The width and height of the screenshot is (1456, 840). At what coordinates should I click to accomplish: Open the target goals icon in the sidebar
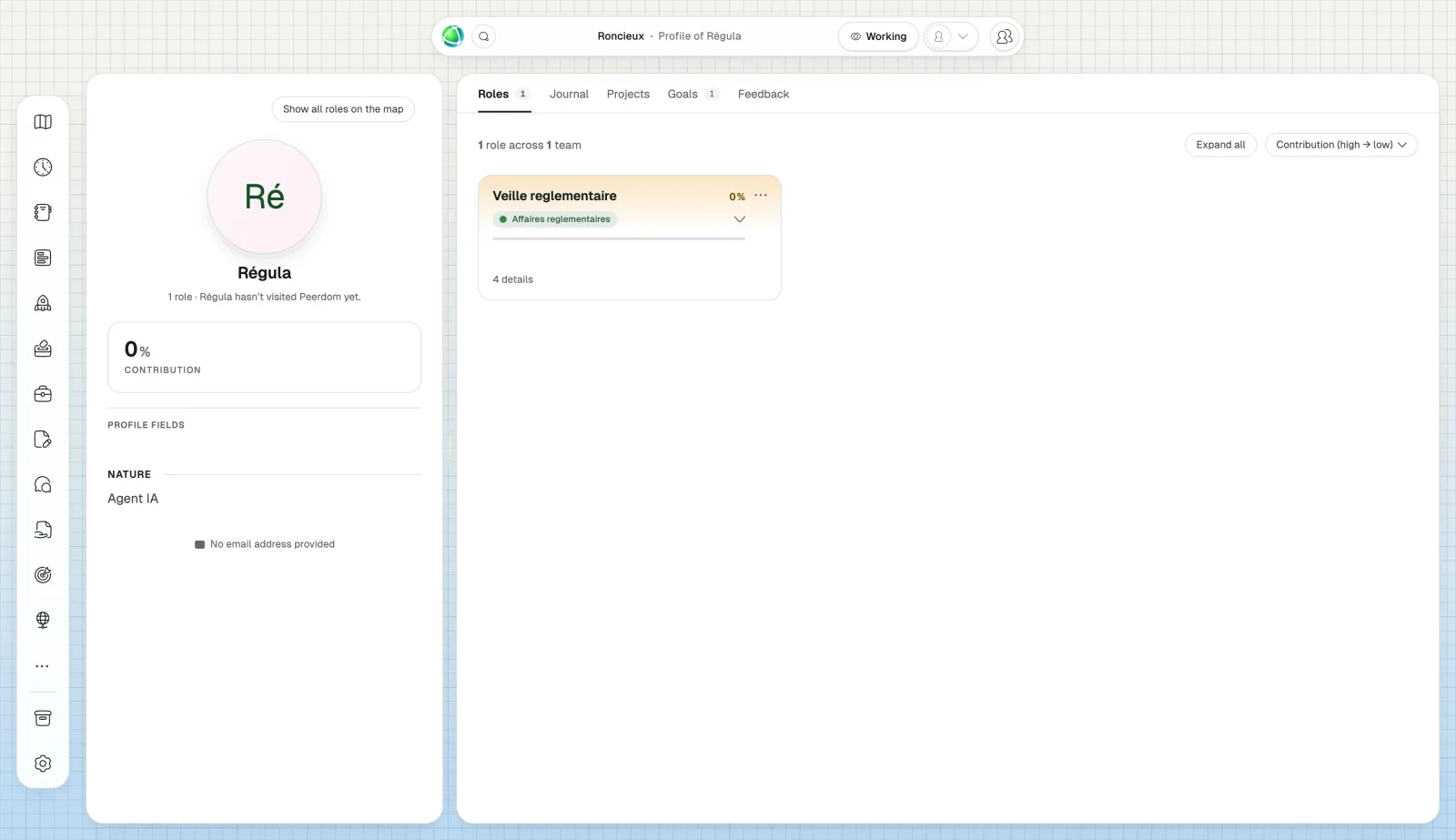pos(43,575)
